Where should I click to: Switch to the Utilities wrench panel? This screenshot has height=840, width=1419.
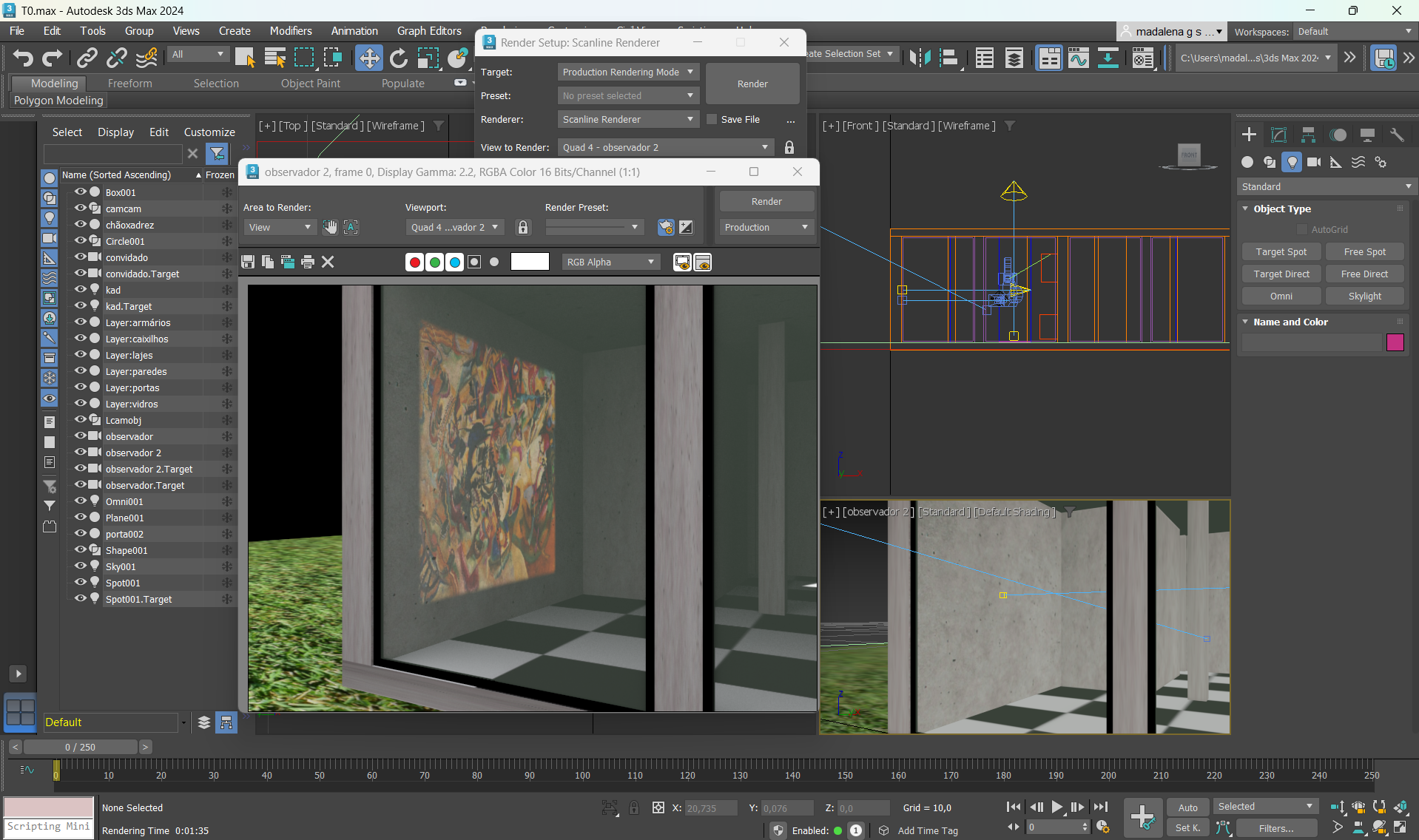(1396, 135)
